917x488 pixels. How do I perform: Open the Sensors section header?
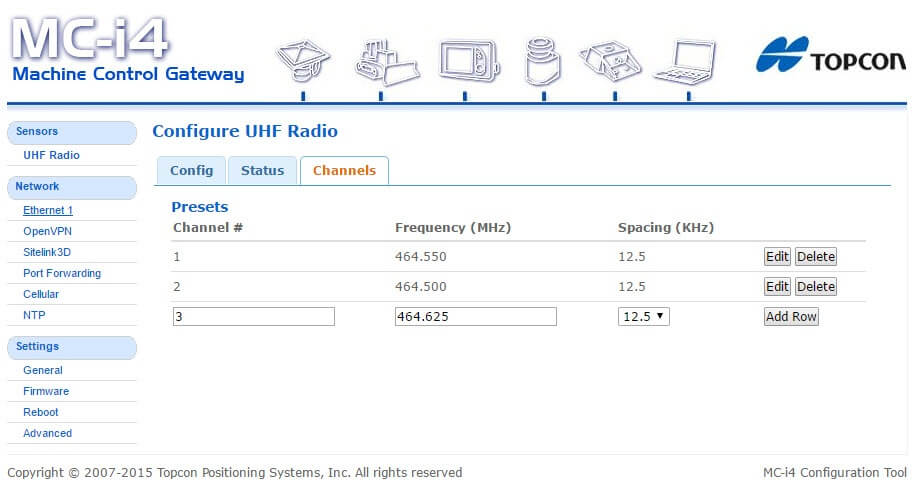coord(72,132)
